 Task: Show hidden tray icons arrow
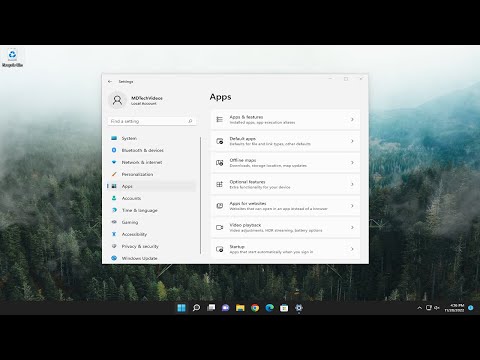(419, 308)
